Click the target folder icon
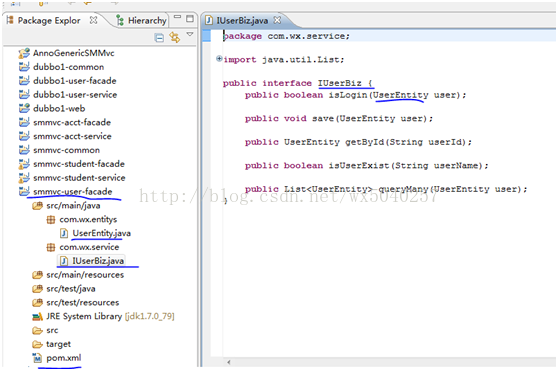558x371 pixels. [37, 344]
